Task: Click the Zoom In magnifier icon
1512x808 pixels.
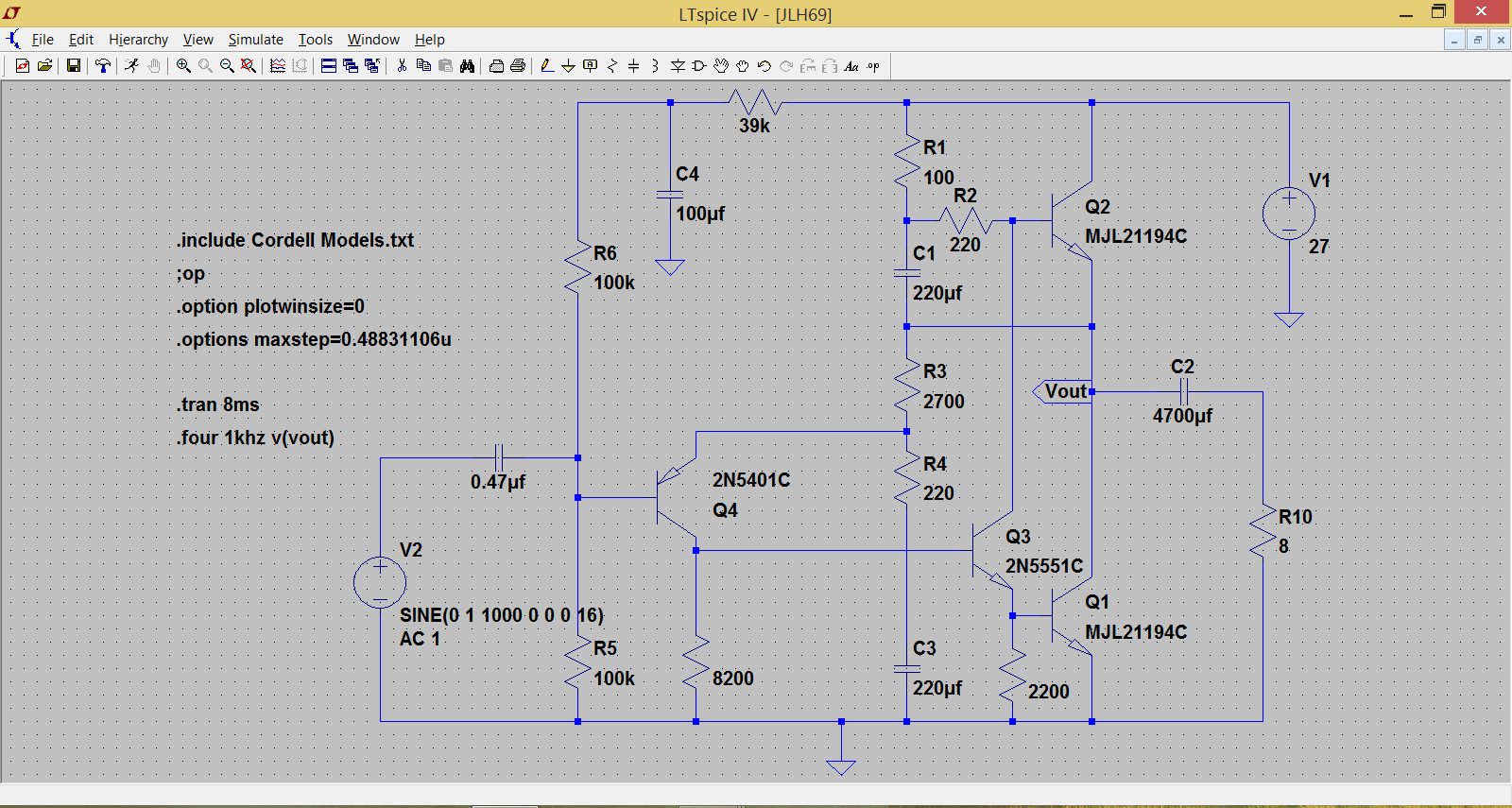Action: click(x=183, y=65)
